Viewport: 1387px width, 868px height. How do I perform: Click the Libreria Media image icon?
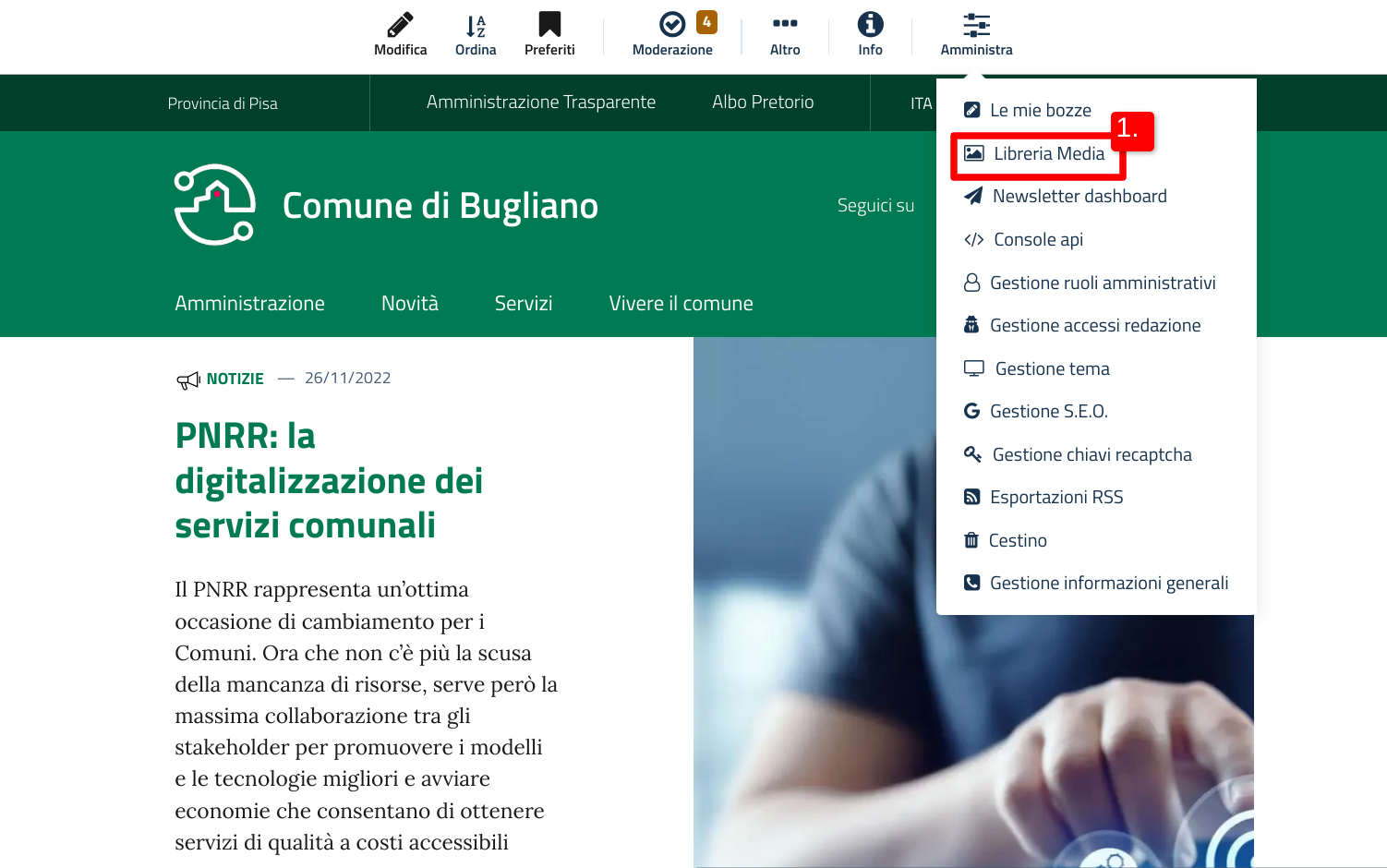click(x=973, y=153)
